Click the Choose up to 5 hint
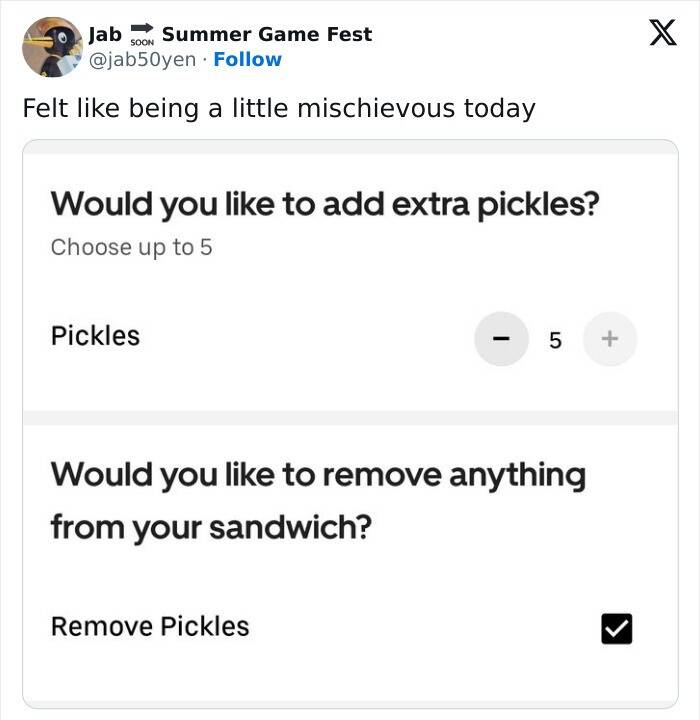 point(131,247)
